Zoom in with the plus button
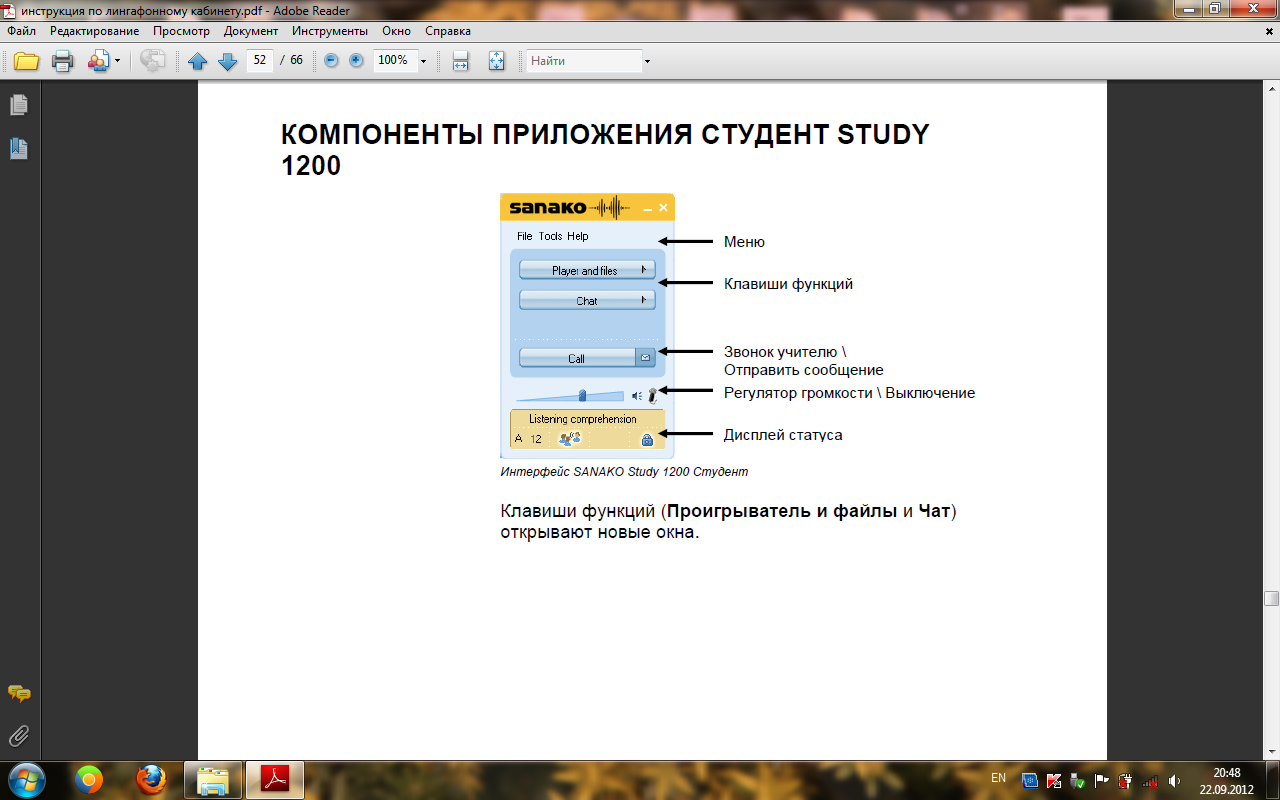Viewport: 1280px width, 800px height. point(356,61)
